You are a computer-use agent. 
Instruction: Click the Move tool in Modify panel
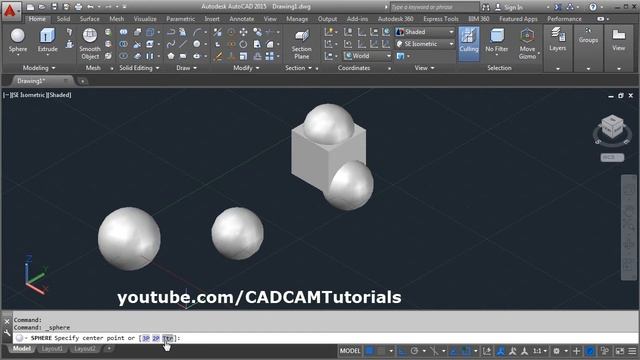click(244, 32)
